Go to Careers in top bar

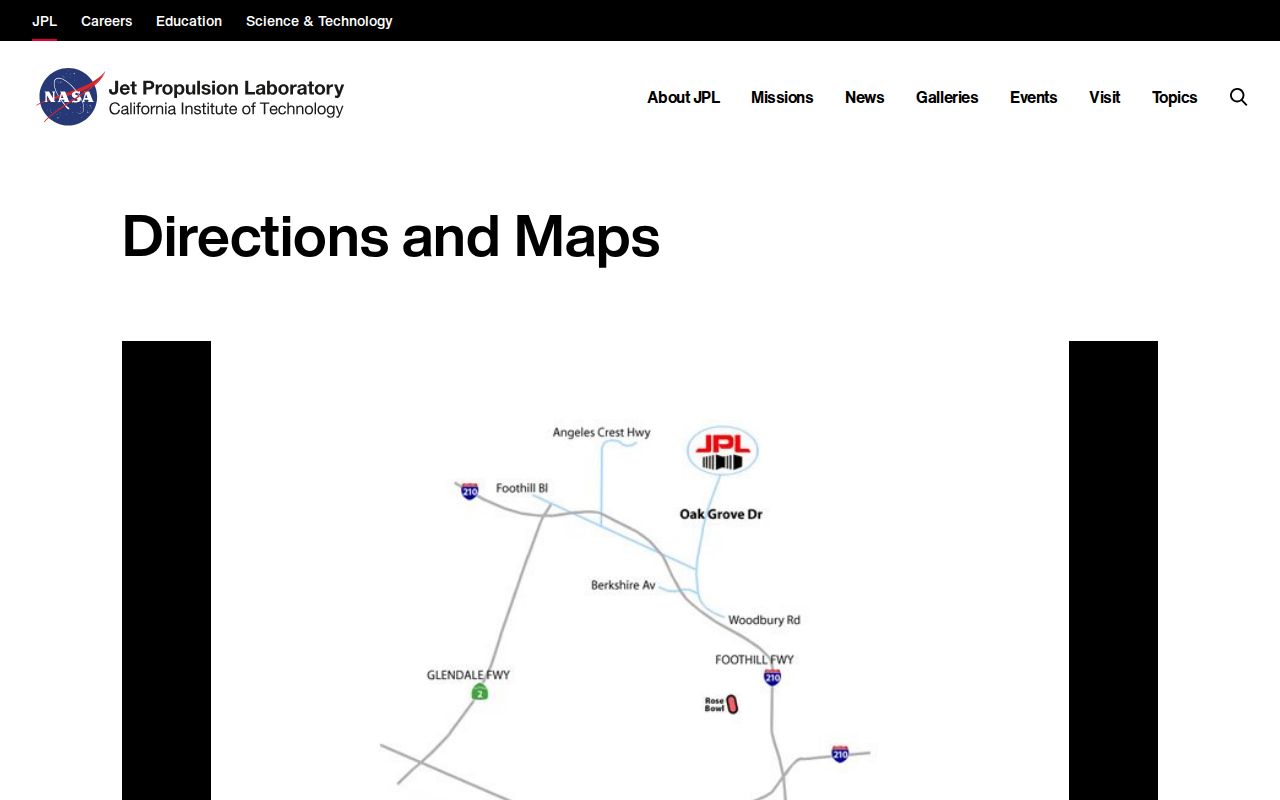point(106,21)
